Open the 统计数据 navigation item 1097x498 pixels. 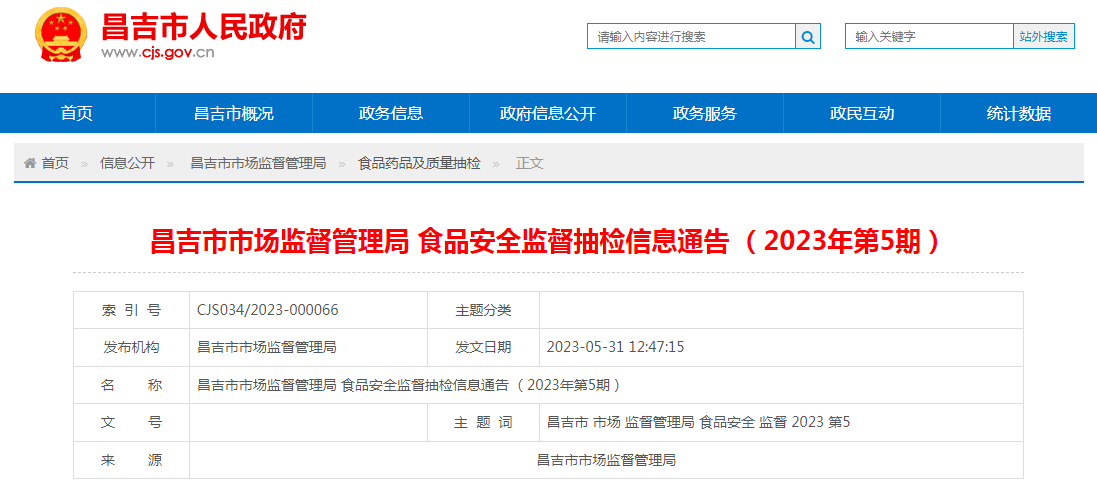[x=1019, y=113]
